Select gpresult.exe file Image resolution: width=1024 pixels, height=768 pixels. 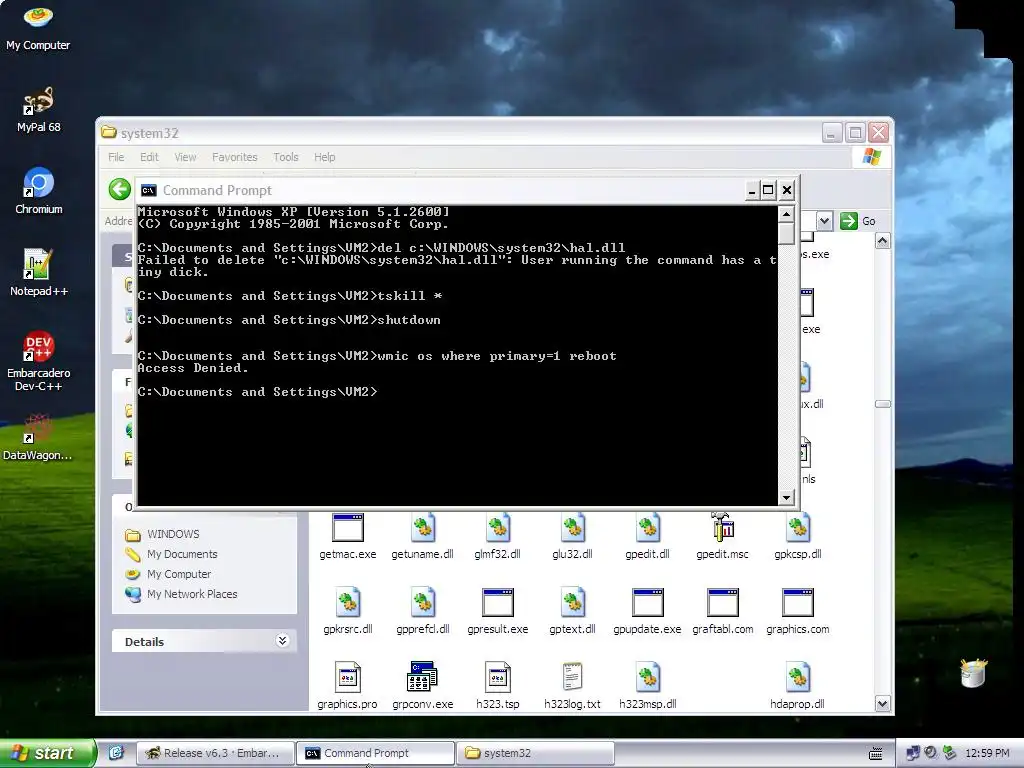click(498, 612)
